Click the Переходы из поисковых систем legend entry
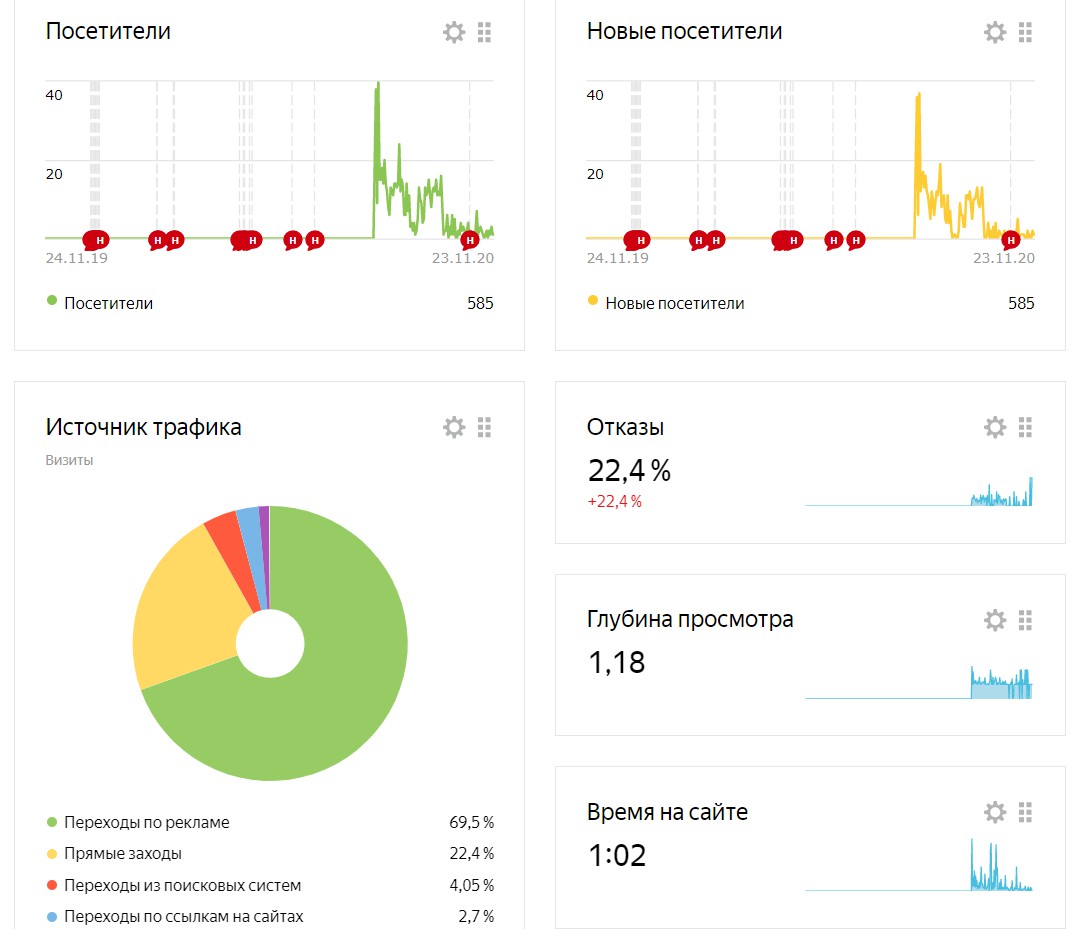1072x929 pixels. coord(183,885)
